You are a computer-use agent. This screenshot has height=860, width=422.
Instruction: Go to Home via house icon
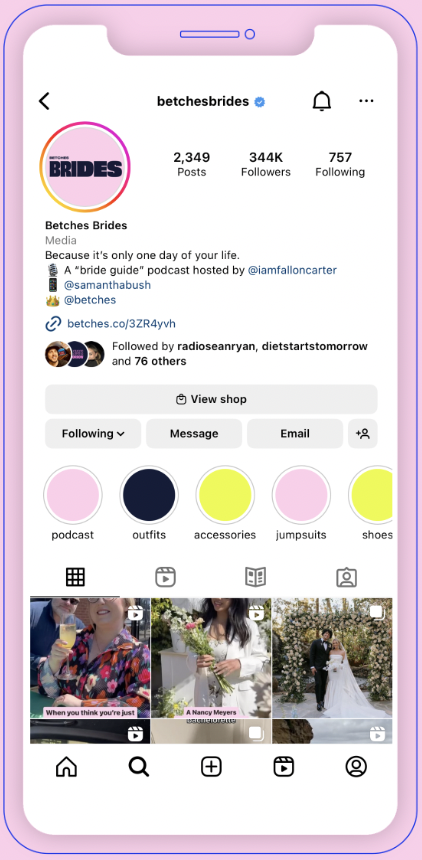pyautogui.click(x=66, y=766)
